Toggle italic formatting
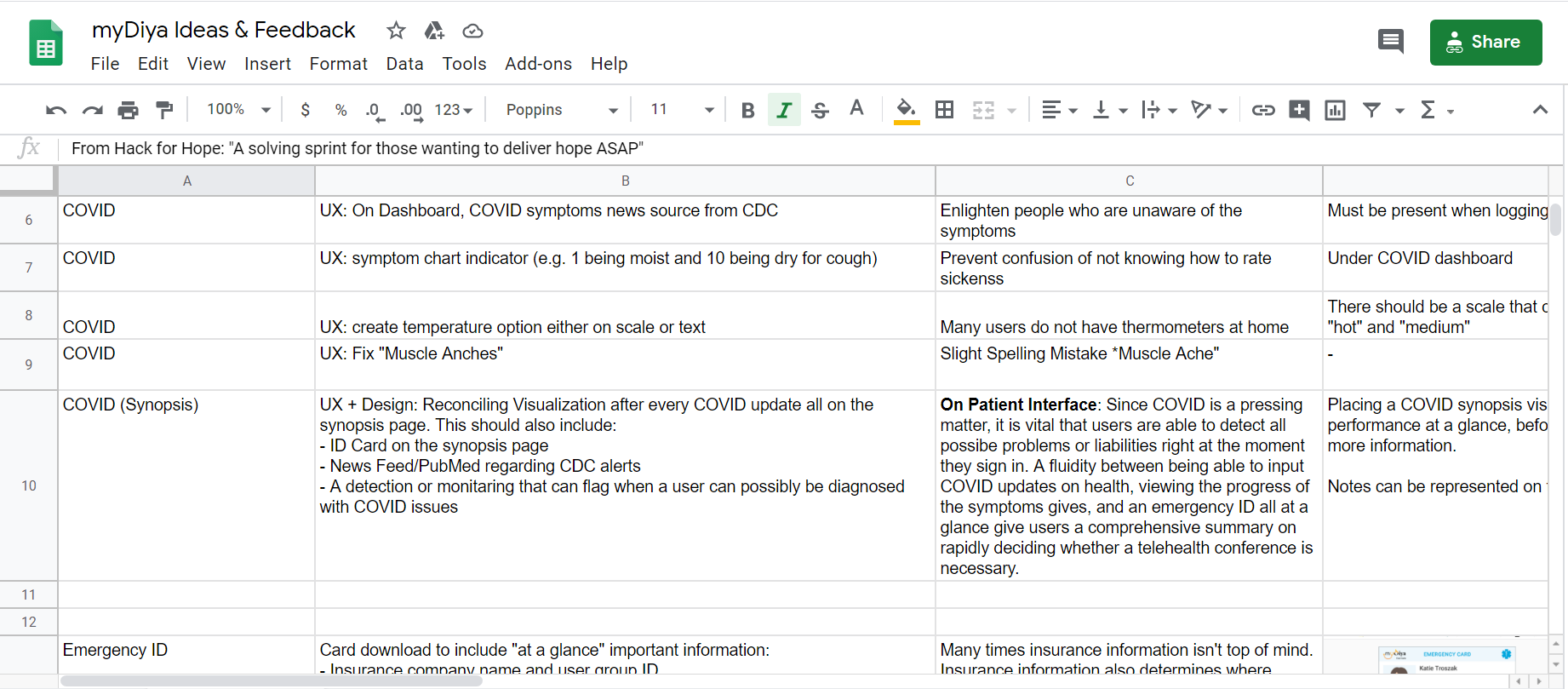This screenshot has height=689, width=1568. pyautogui.click(x=784, y=110)
